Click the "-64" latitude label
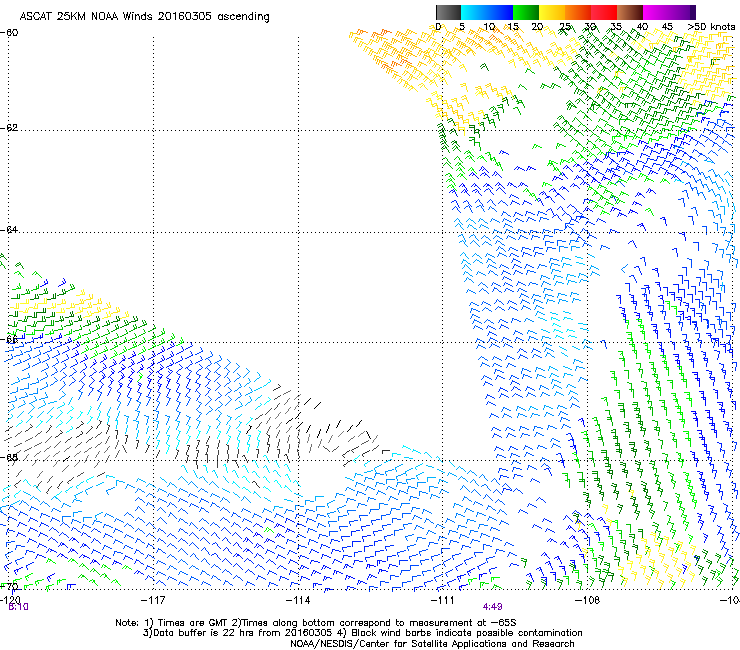 (9, 230)
